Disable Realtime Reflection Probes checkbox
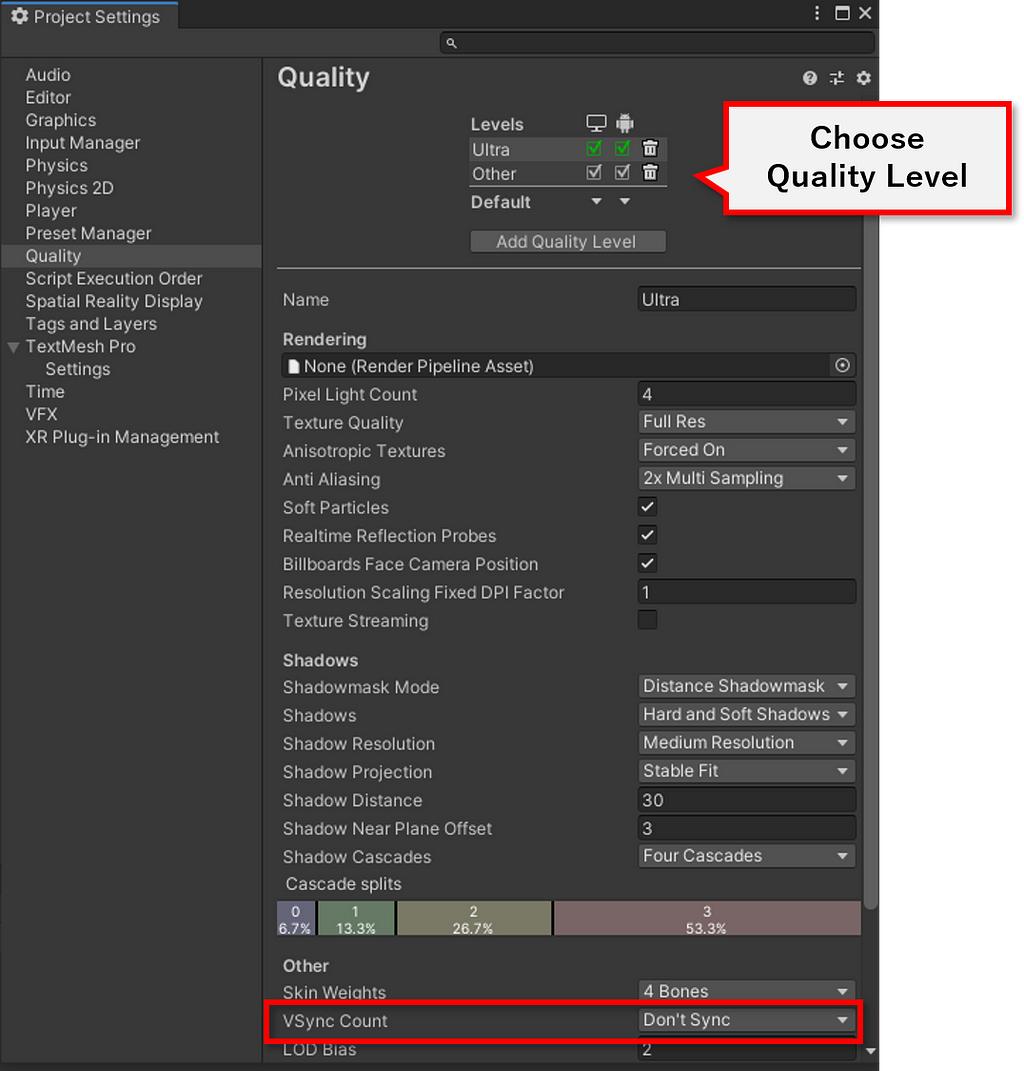This screenshot has height=1071, width=1024. coord(648,535)
